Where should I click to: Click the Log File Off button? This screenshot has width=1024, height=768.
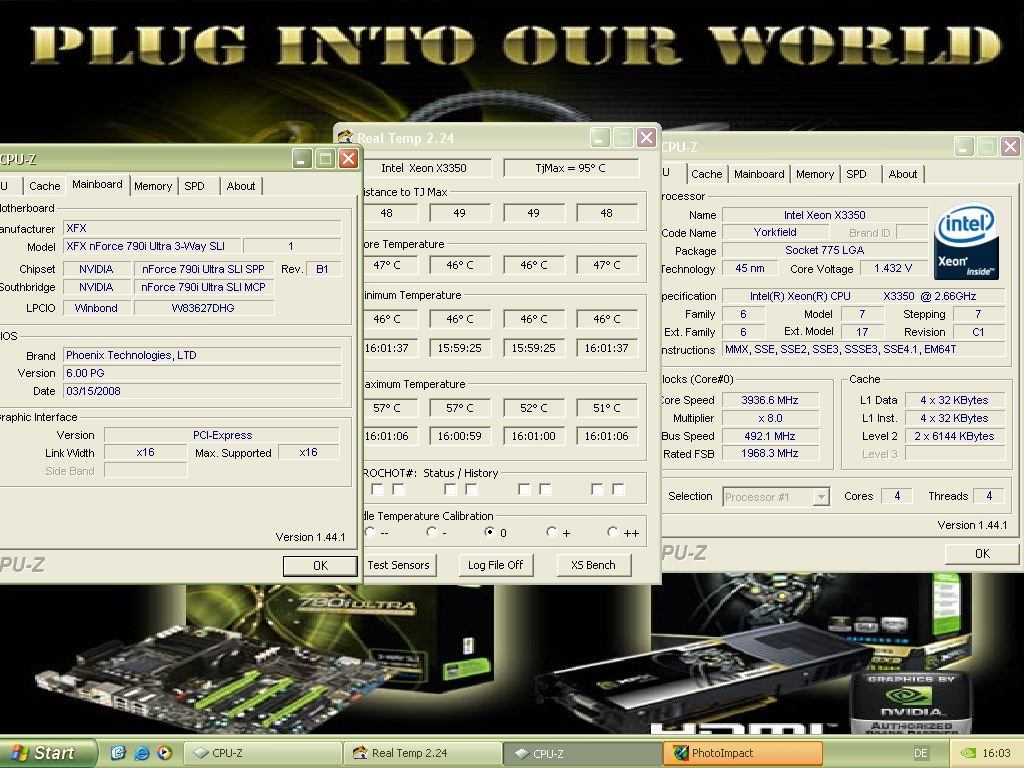pos(496,565)
